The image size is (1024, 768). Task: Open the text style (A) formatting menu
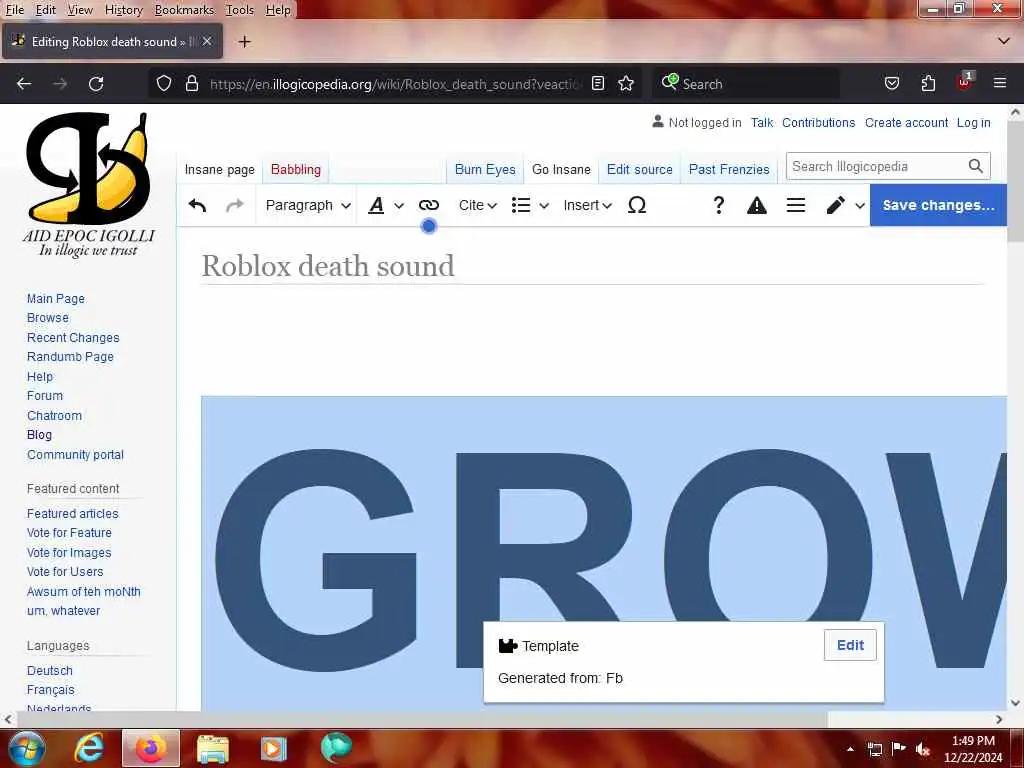(x=384, y=205)
